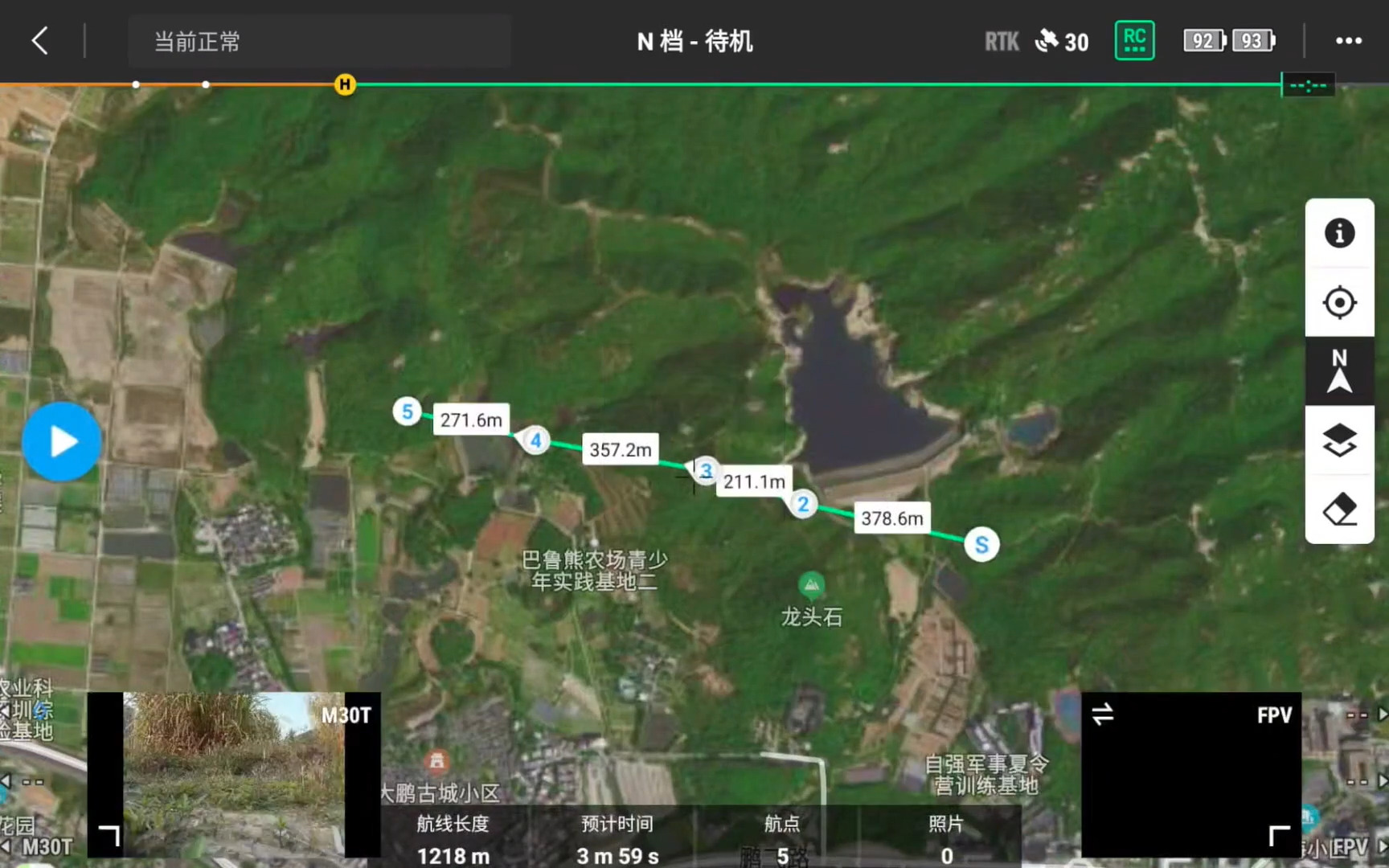Viewport: 1389px width, 868px height.
Task: Tap the 357.2m segment distance label
Action: (621, 449)
